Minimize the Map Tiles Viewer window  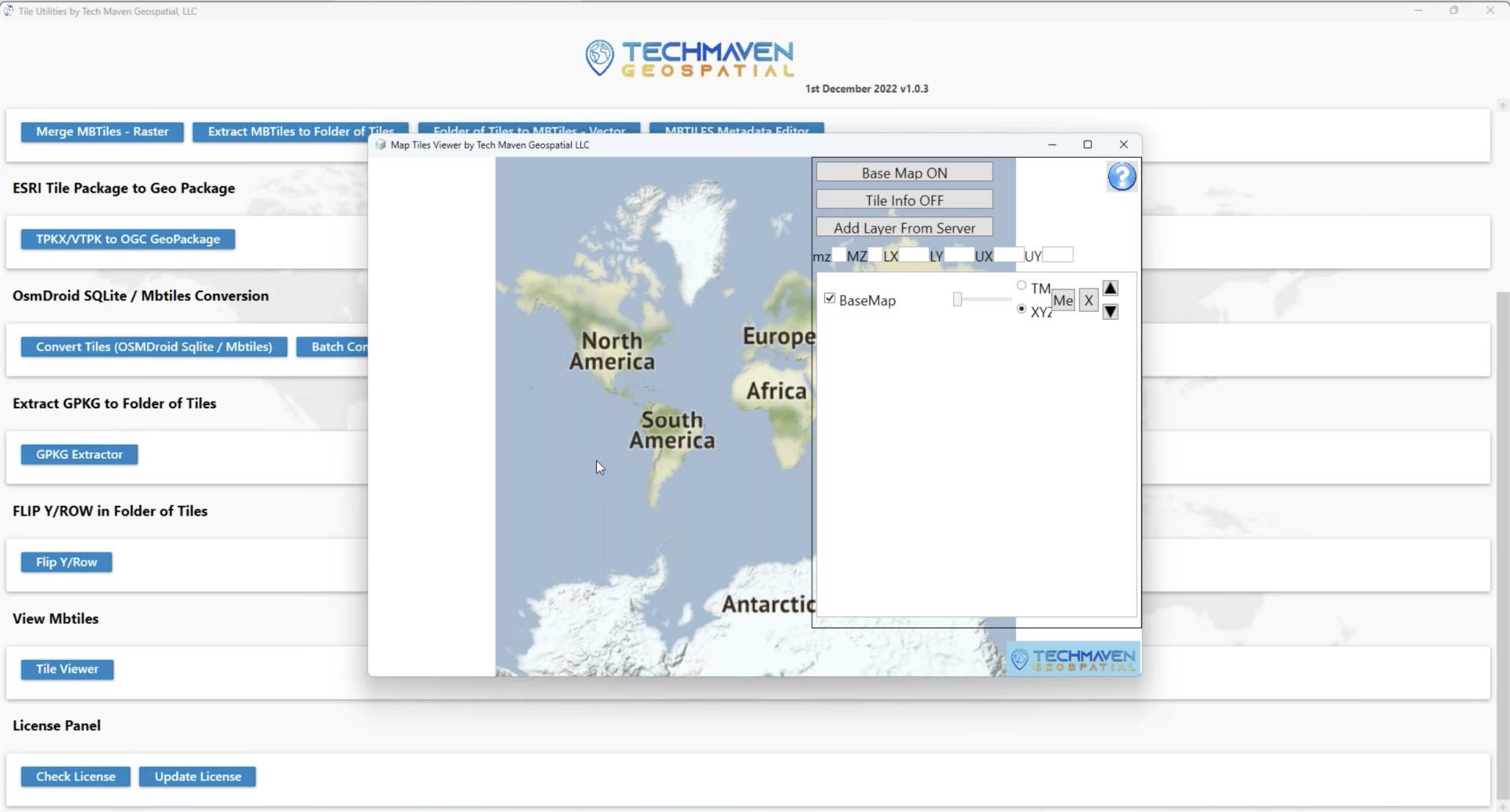point(1051,145)
